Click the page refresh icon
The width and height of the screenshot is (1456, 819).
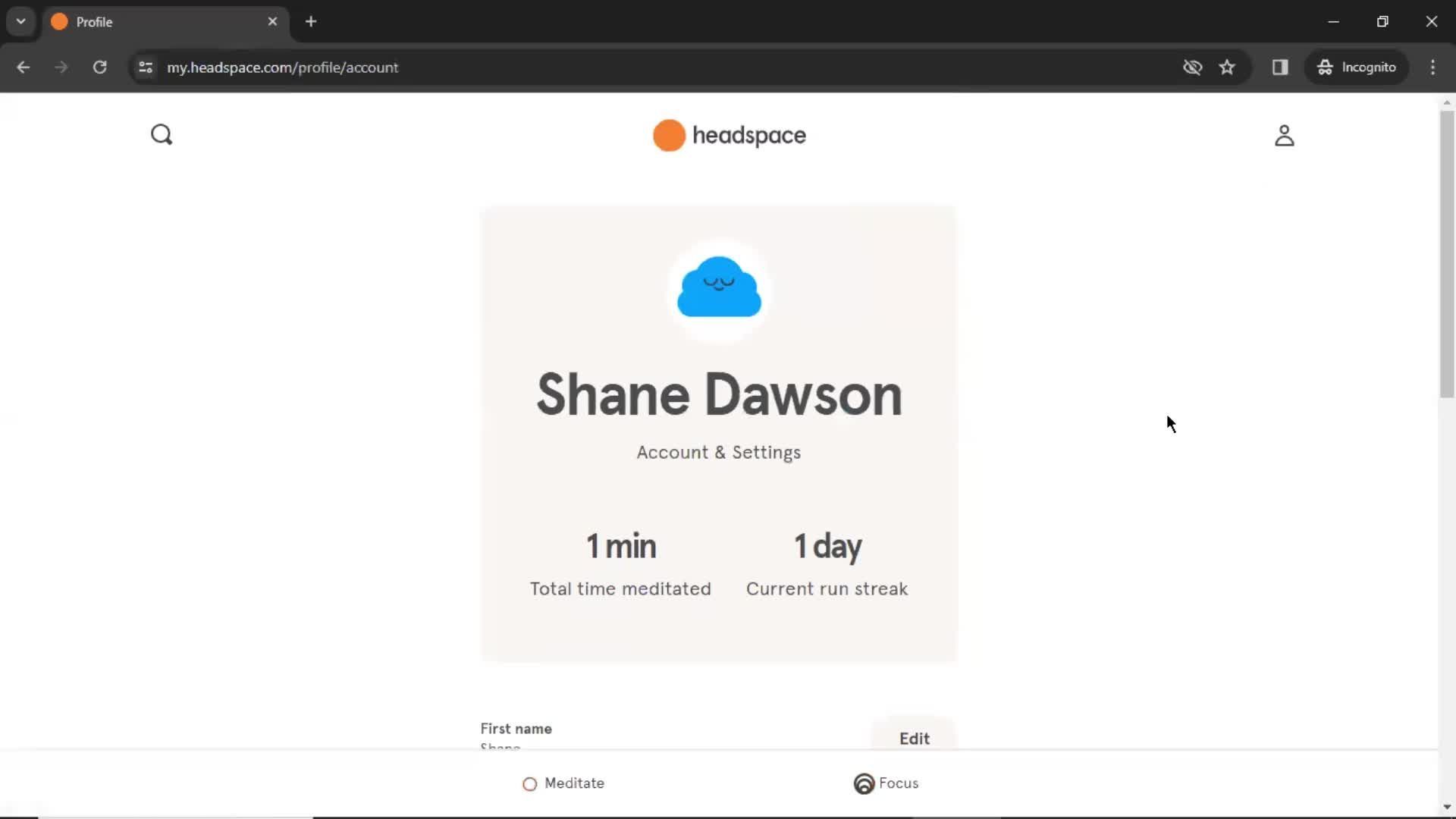click(x=99, y=67)
